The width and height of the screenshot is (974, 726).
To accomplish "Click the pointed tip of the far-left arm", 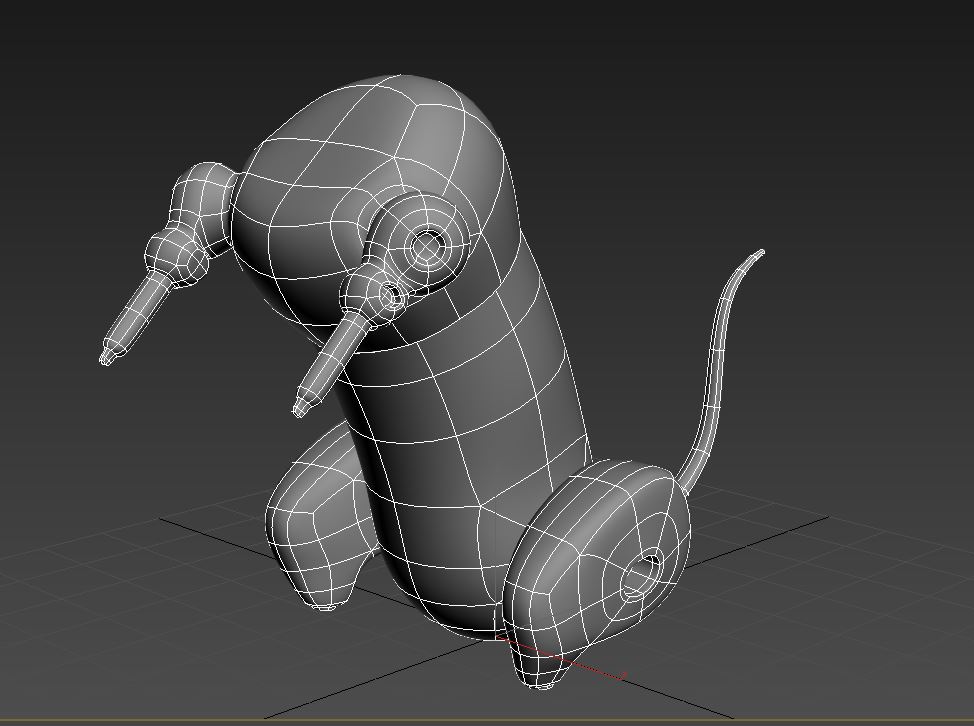I will [105, 356].
